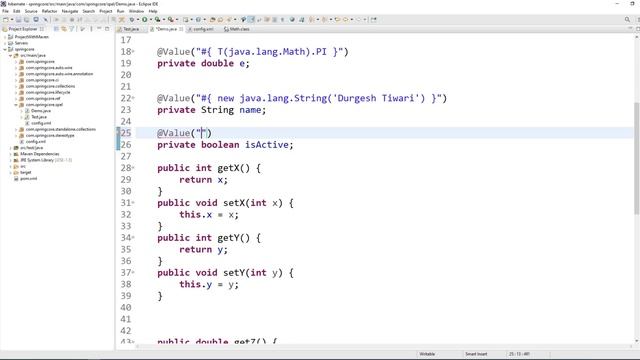
Task: Click the Project Explorer filter icon
Action: (x=72, y=29)
